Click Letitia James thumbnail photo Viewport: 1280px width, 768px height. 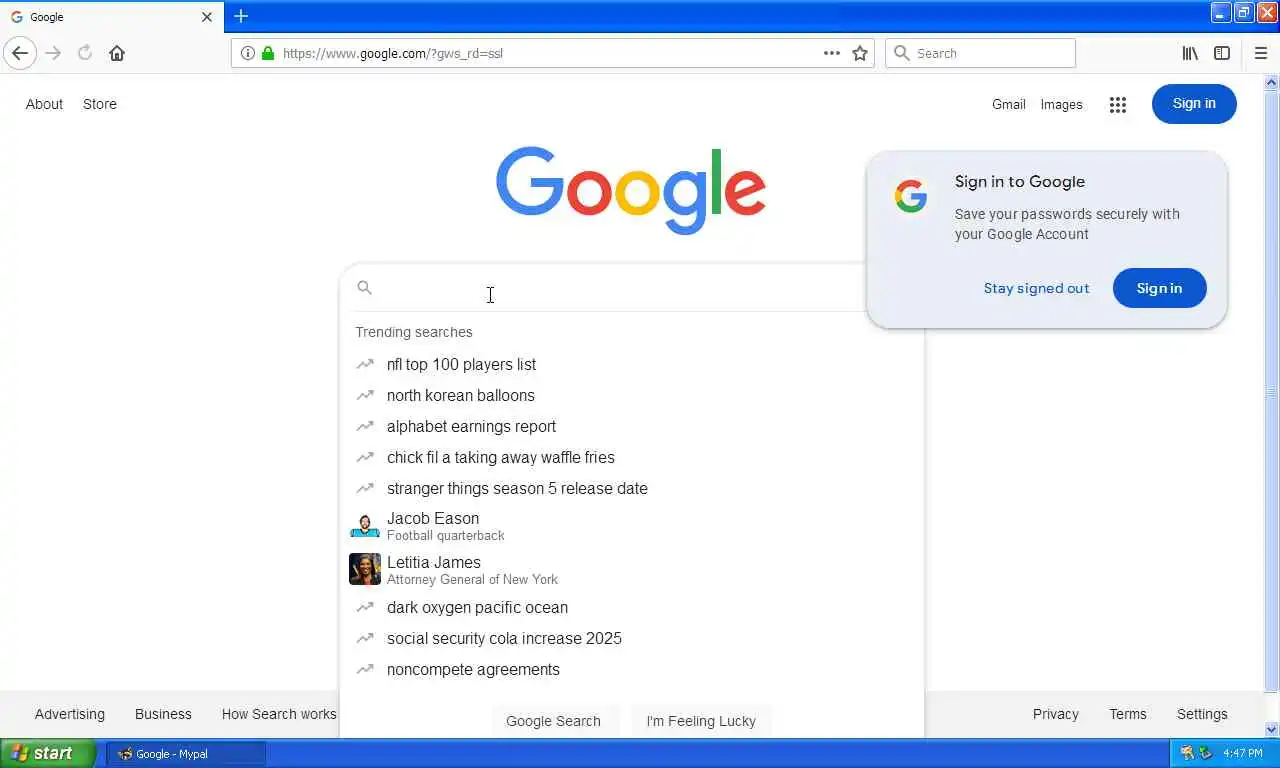coord(365,569)
